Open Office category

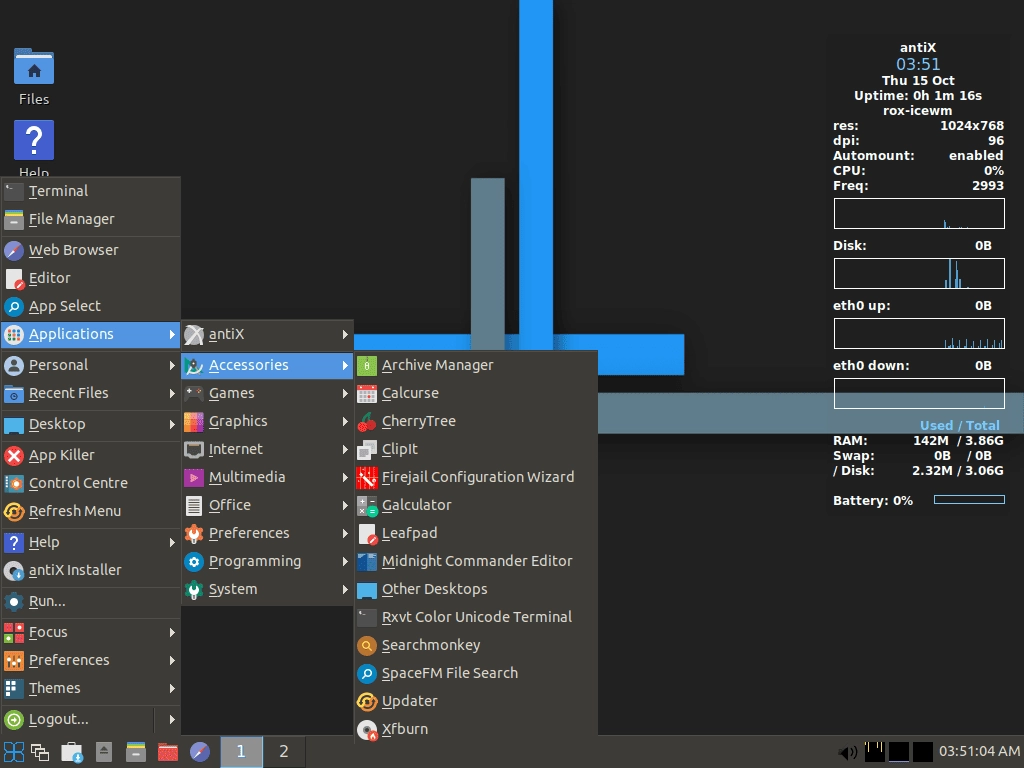click(x=267, y=506)
